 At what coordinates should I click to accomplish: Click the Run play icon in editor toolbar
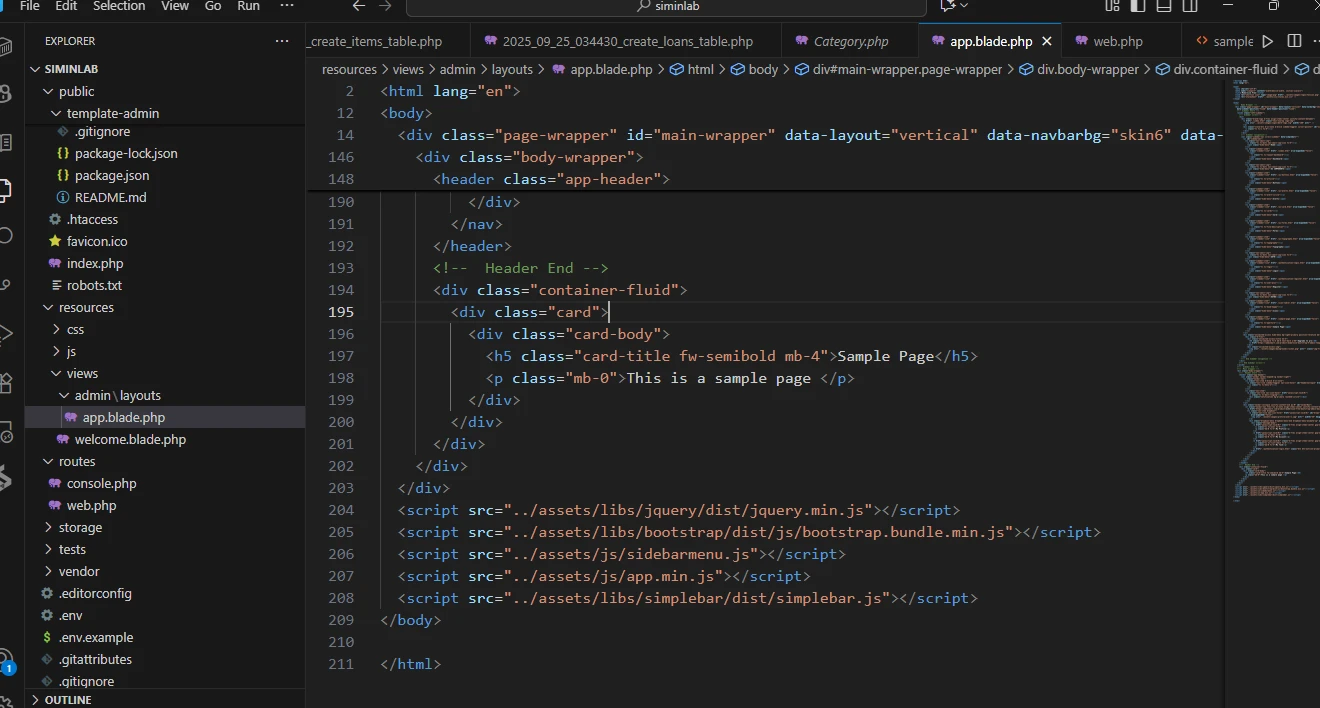[x=1268, y=42]
